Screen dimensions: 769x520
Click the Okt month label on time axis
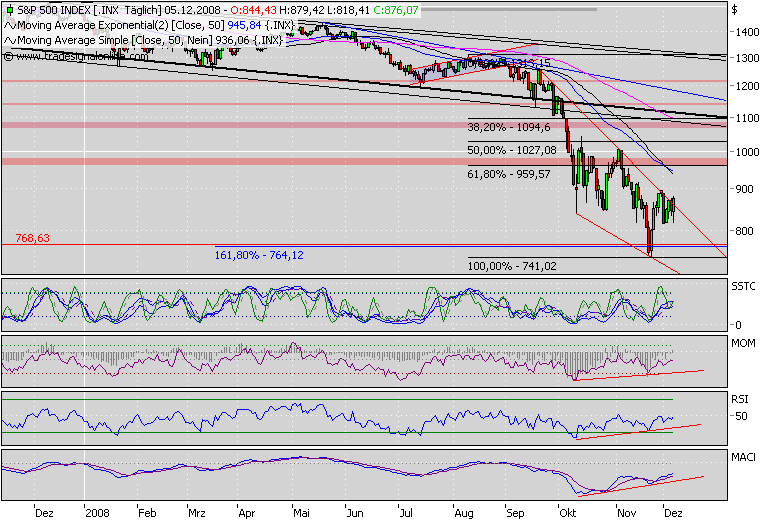click(x=567, y=513)
